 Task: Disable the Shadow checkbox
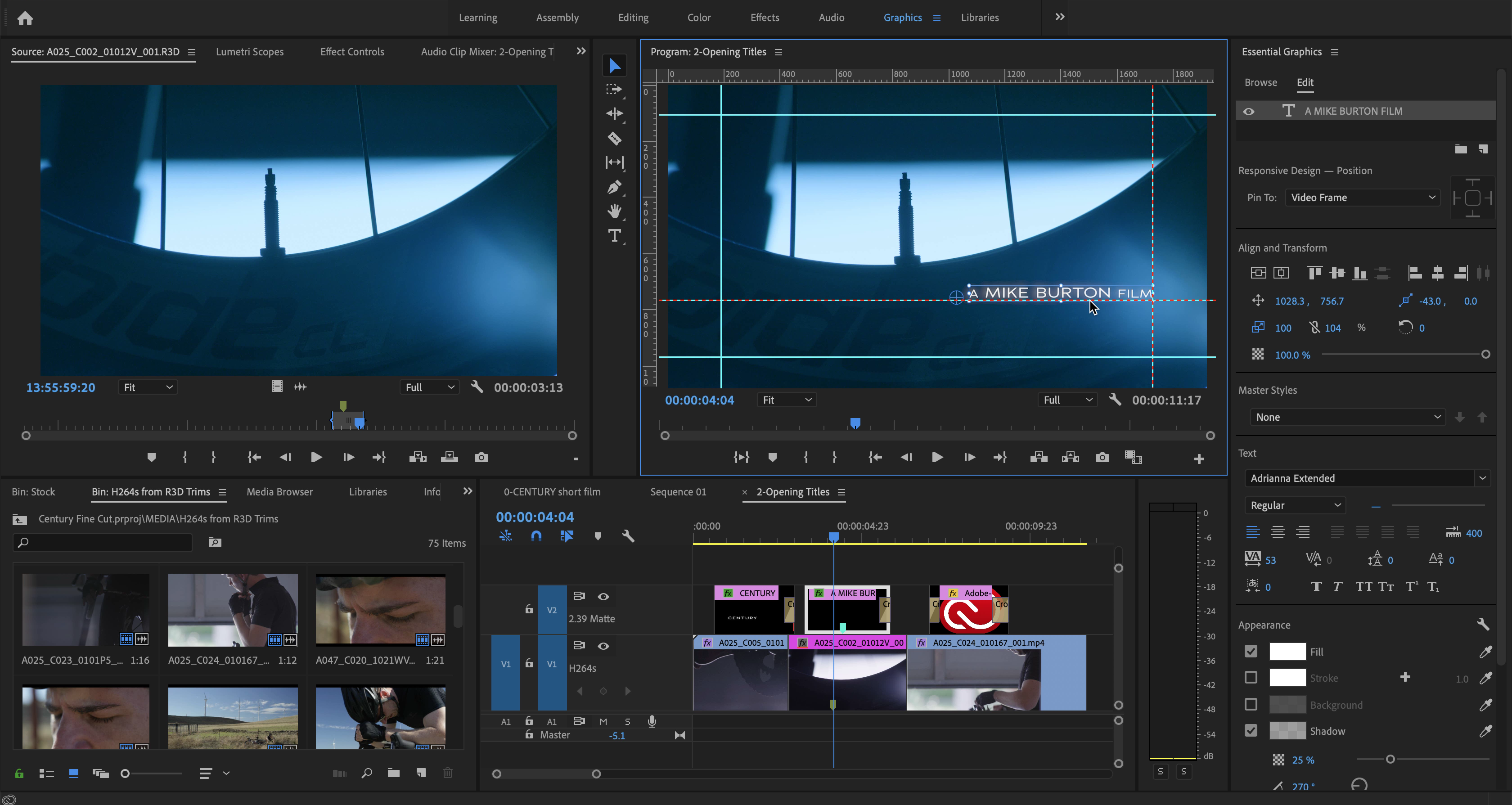(x=1250, y=730)
